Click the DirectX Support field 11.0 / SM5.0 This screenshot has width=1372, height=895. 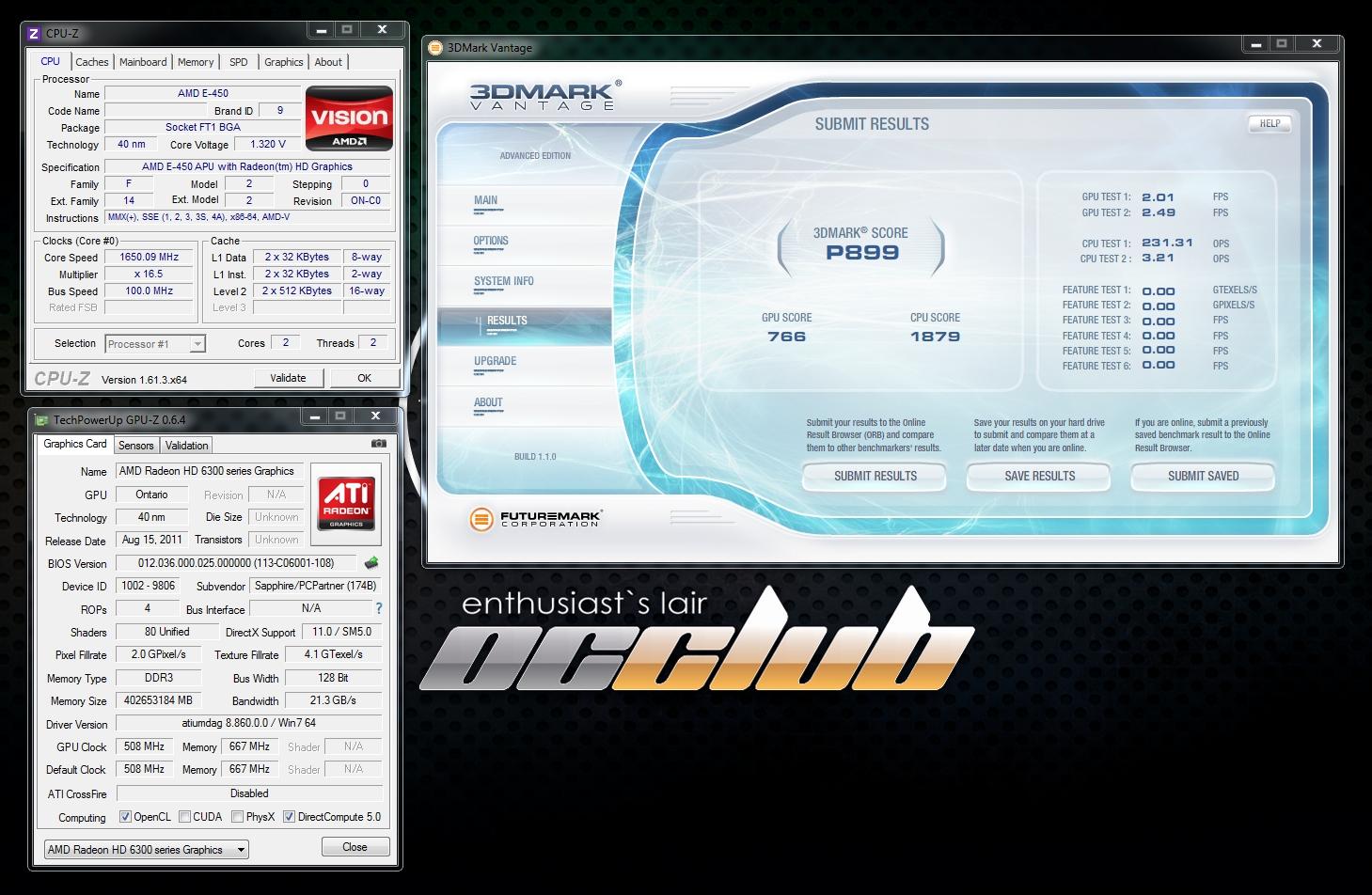coord(341,632)
